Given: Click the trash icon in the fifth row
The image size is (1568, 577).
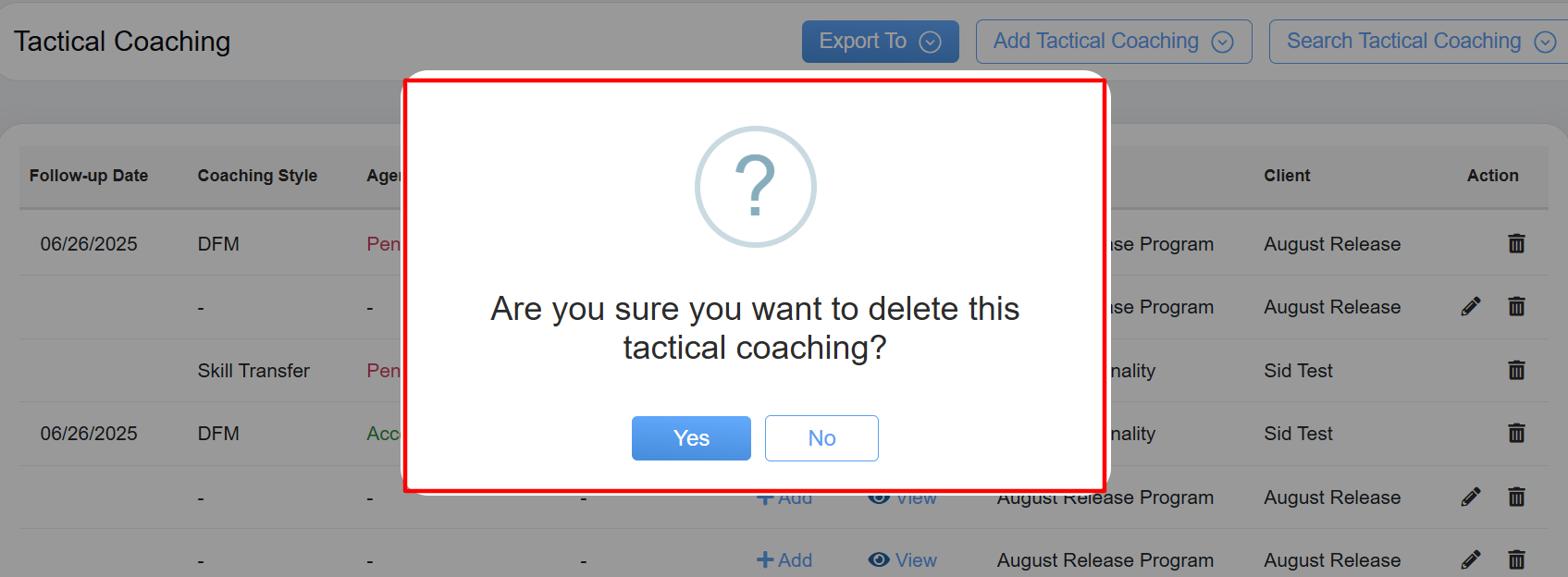Looking at the screenshot, I should (1516, 497).
